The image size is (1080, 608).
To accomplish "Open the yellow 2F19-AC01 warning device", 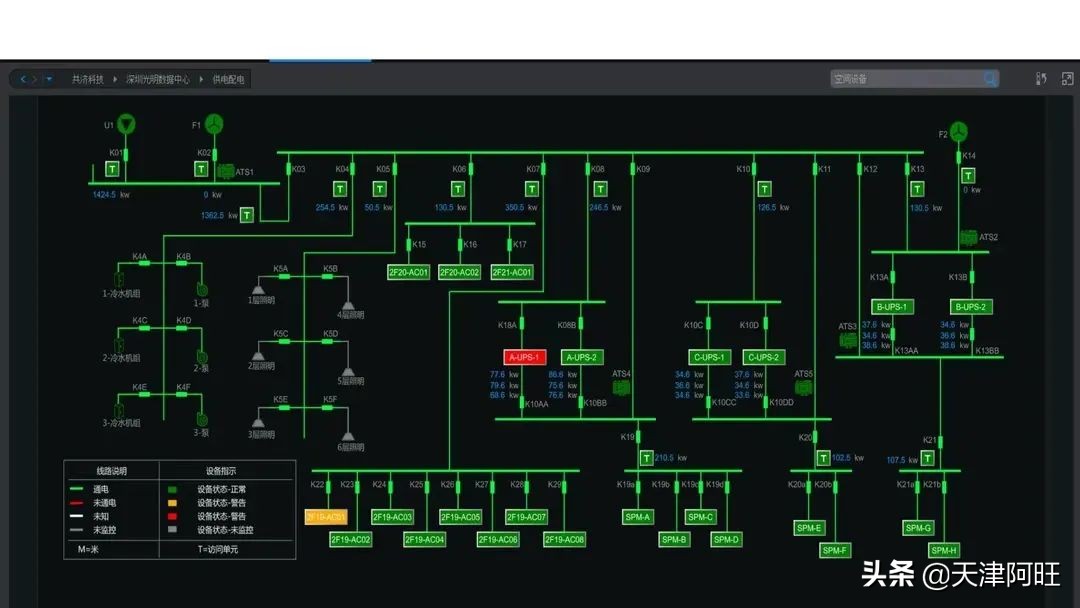I will (x=325, y=517).
